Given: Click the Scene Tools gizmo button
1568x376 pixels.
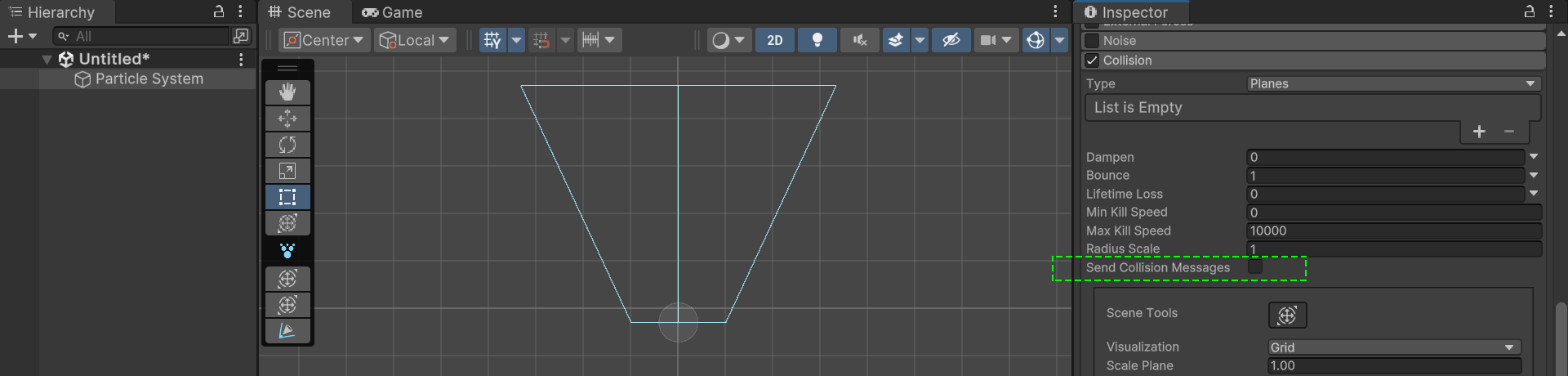Looking at the screenshot, I should 1287,315.
